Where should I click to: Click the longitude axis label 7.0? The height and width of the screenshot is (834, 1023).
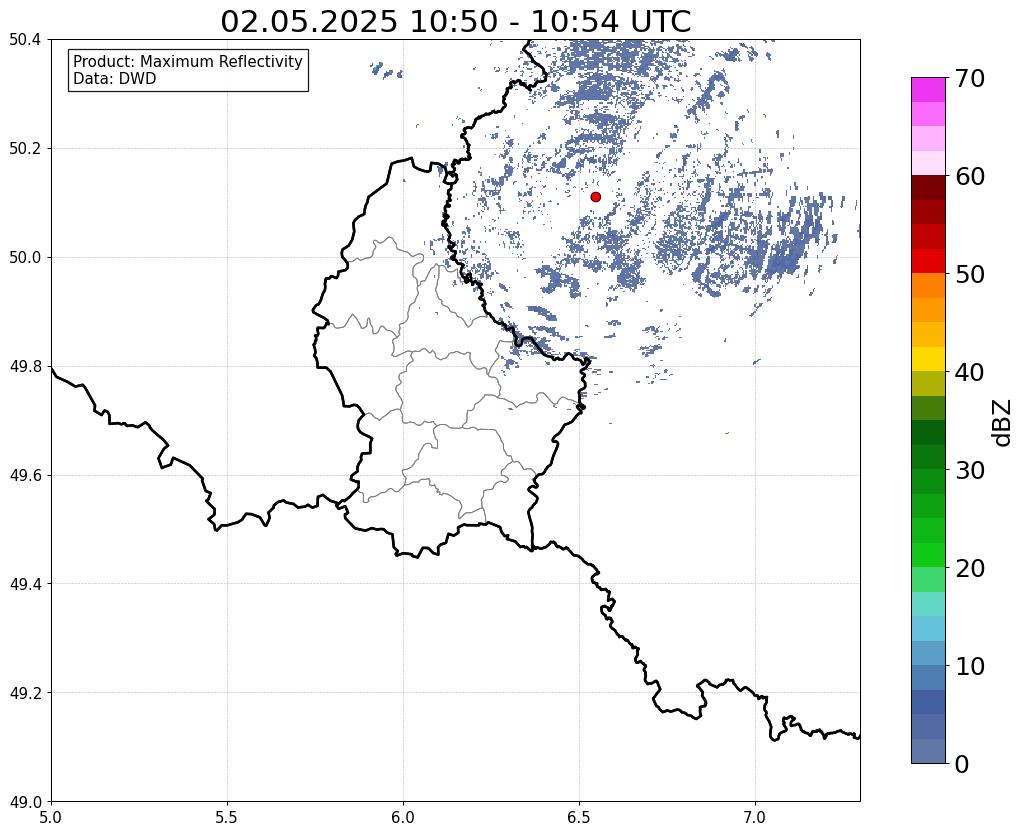[x=755, y=817]
